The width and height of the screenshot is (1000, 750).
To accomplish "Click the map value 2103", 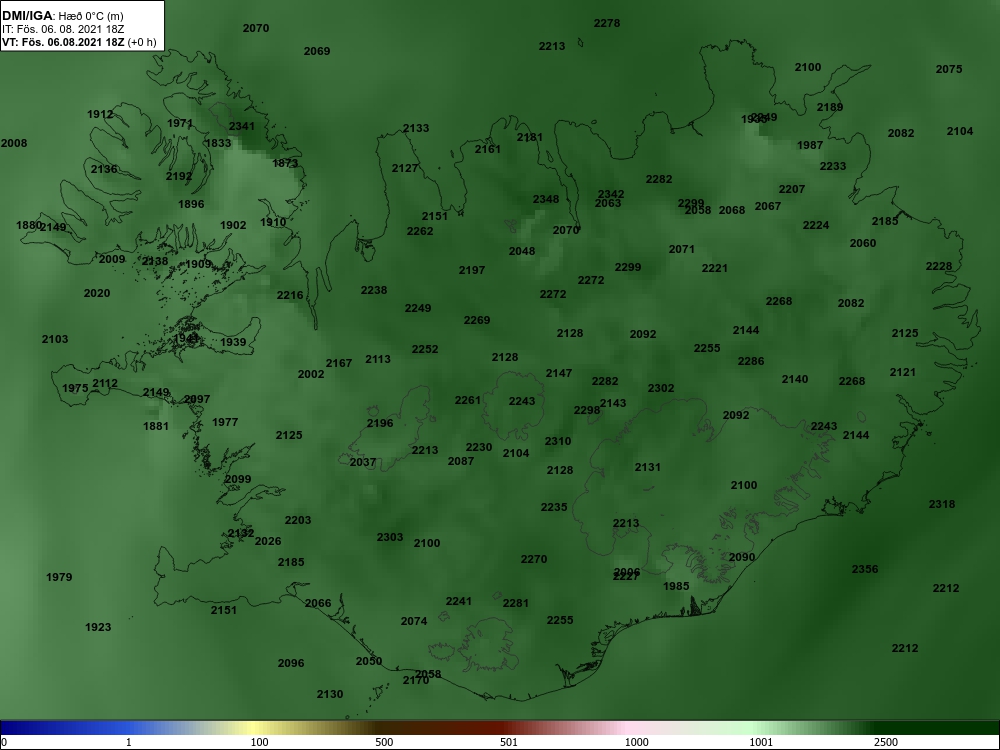I will (x=55, y=339).
